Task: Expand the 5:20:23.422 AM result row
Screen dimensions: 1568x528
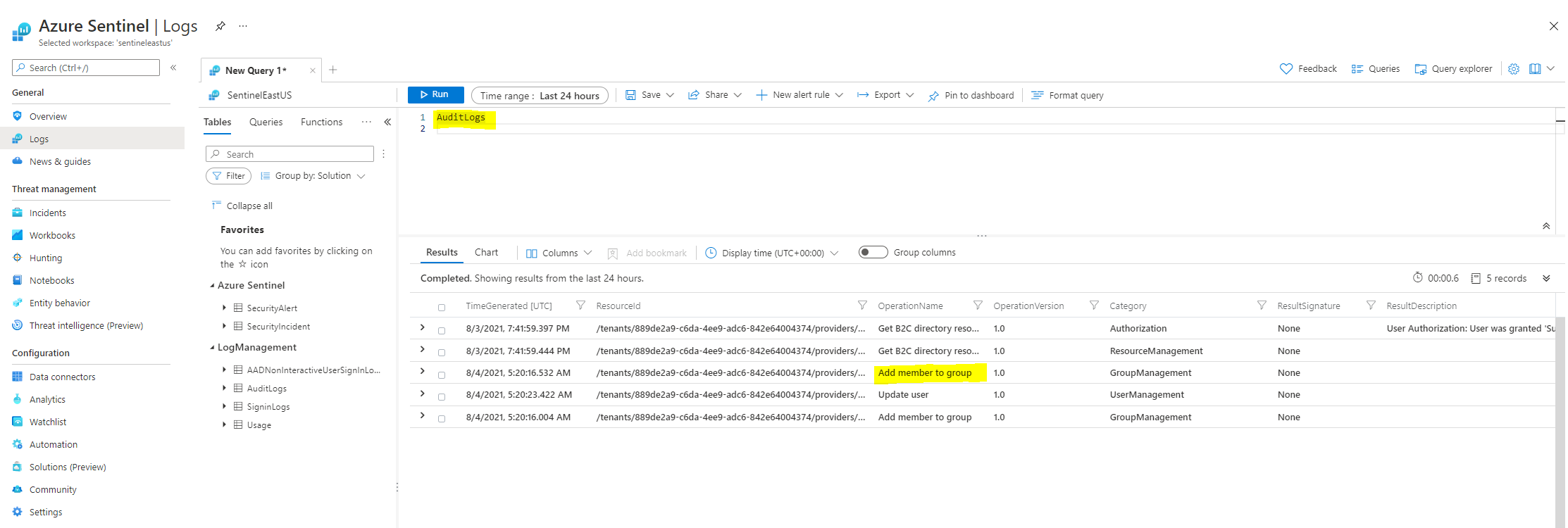Action: coord(423,394)
